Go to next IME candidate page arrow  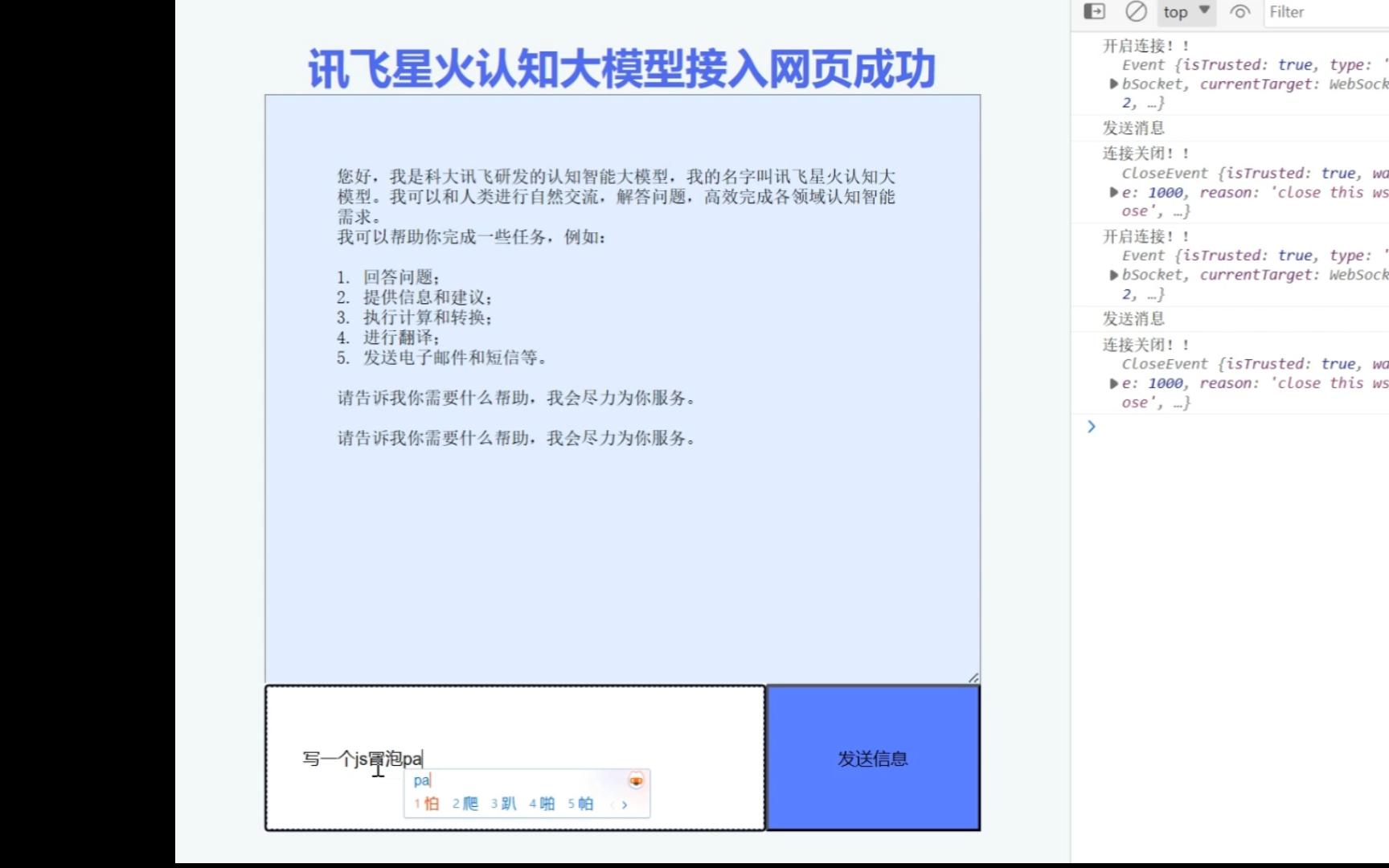[x=625, y=805]
